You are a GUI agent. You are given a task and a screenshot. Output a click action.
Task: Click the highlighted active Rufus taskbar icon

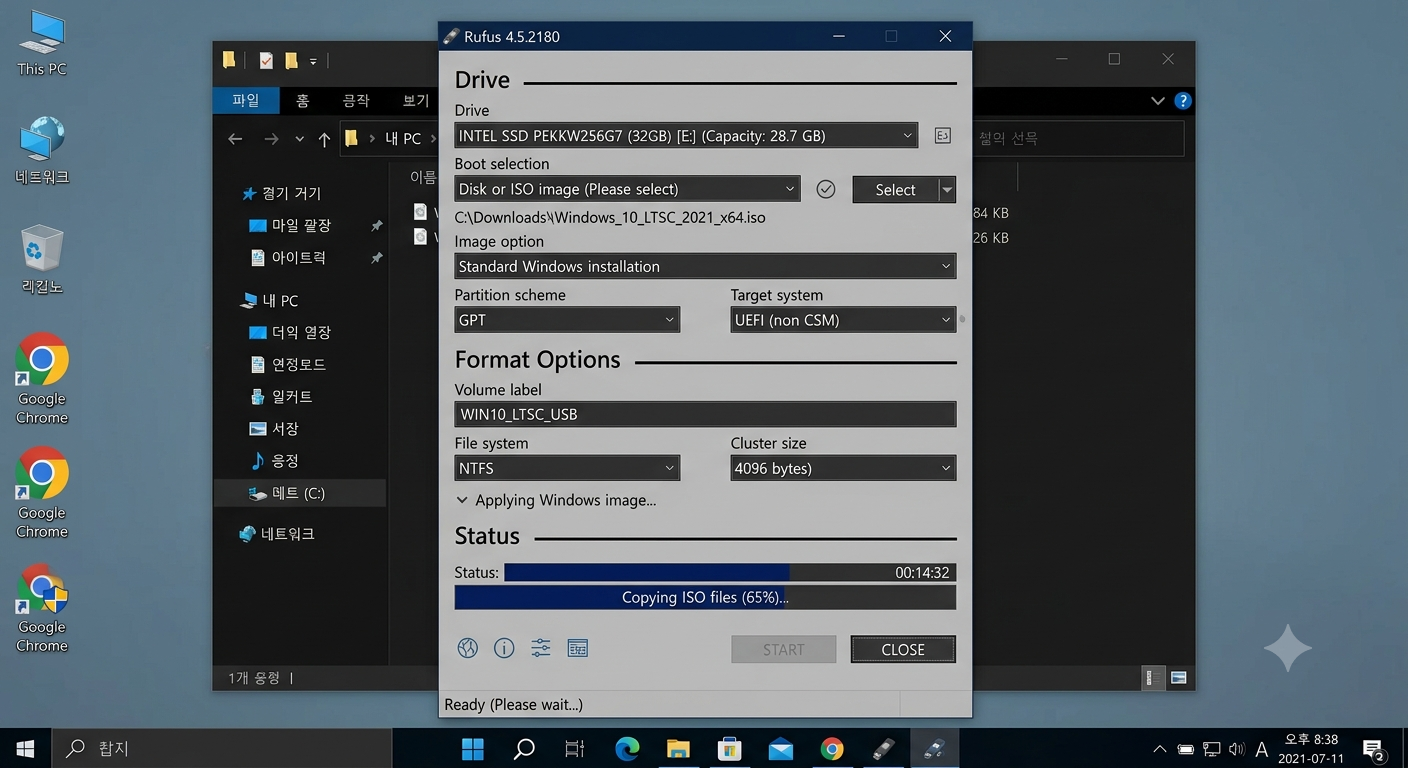point(933,748)
